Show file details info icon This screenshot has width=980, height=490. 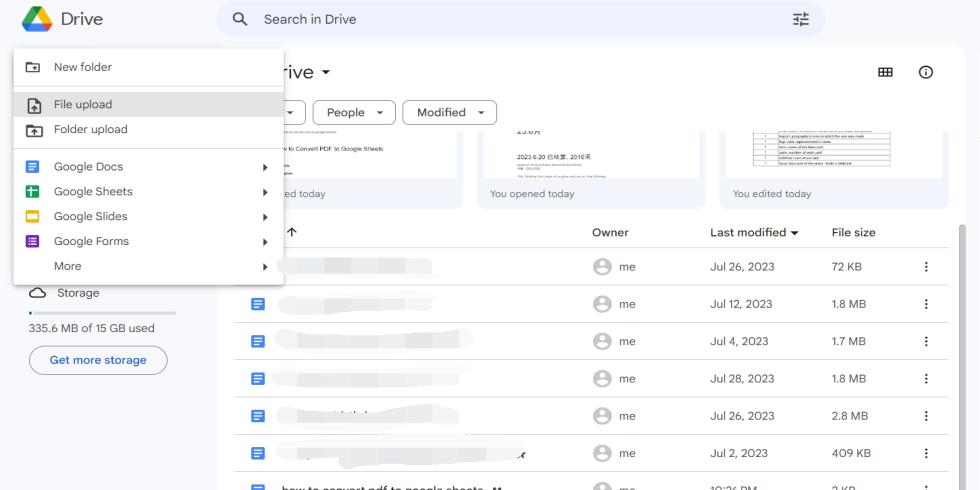[926, 72]
